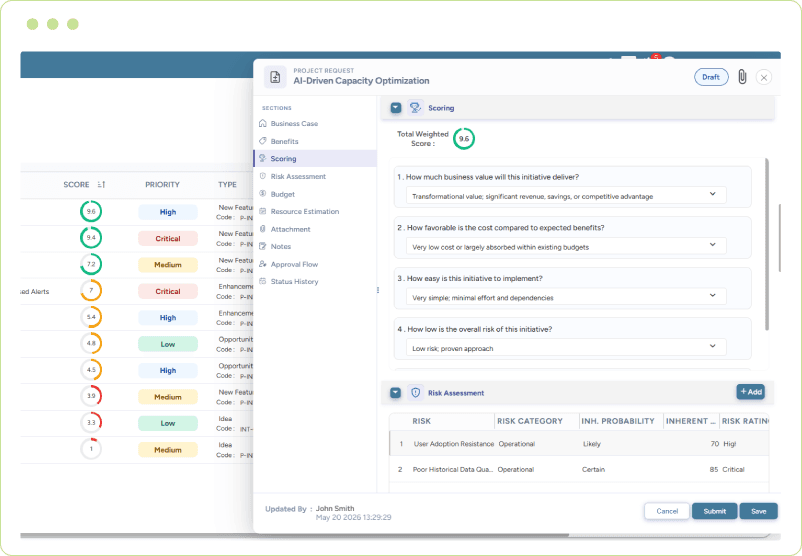Click the Medium priority badge beside score 7.2
Screen dimensions: 802x556
tap(168, 264)
